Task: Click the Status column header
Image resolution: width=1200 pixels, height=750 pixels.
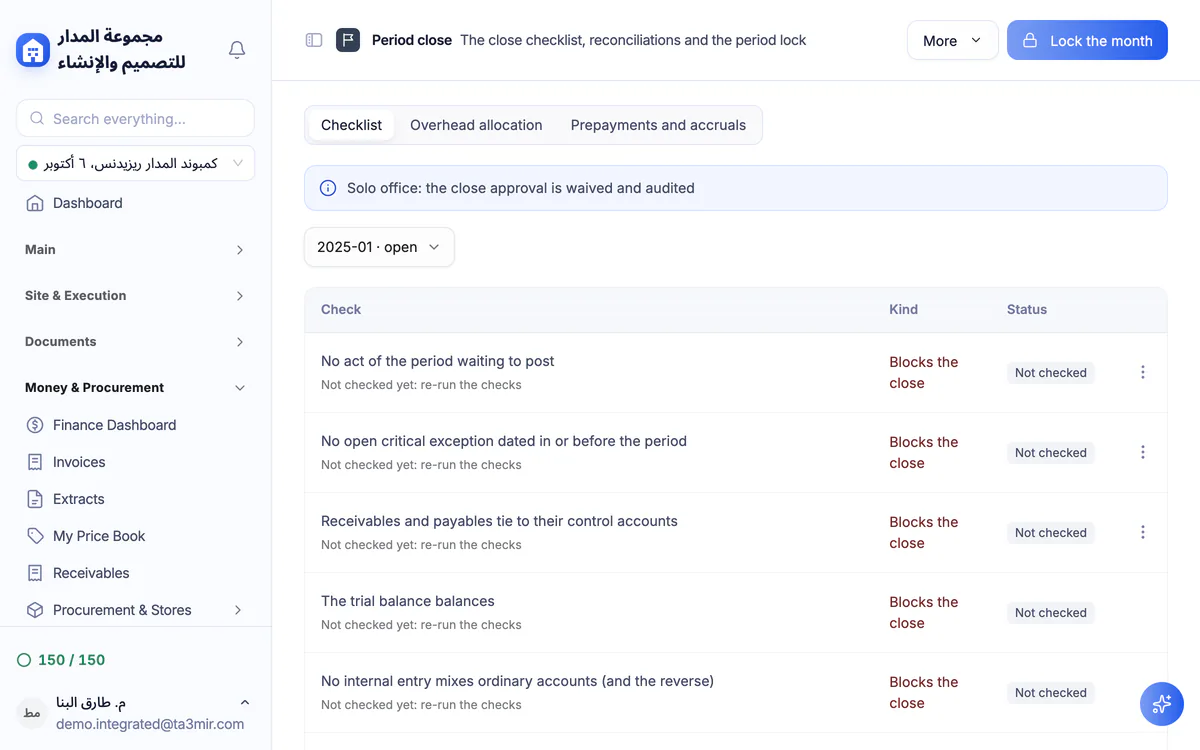Action: [x=1027, y=310]
